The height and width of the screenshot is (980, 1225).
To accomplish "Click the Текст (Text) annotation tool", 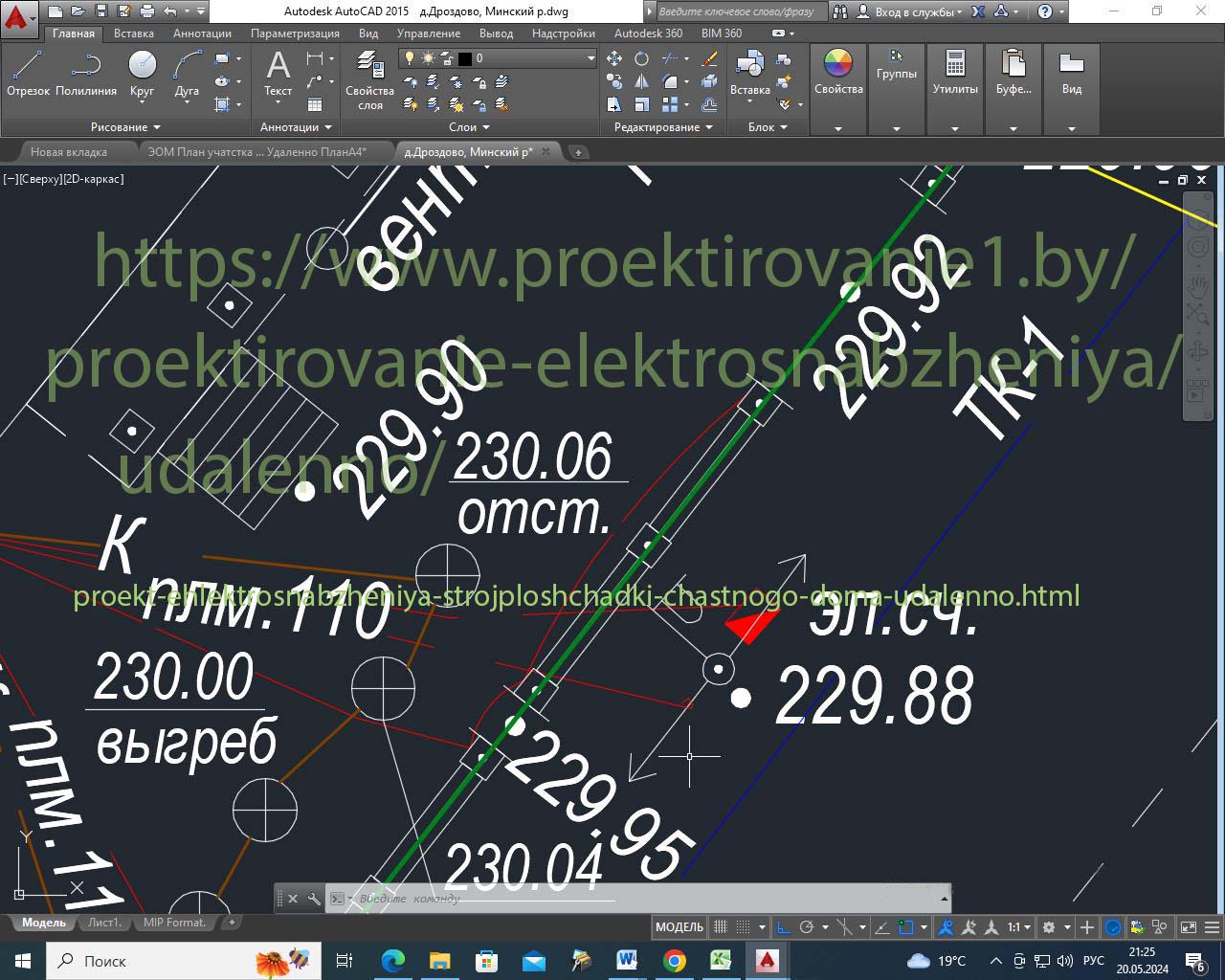I will pos(278,73).
